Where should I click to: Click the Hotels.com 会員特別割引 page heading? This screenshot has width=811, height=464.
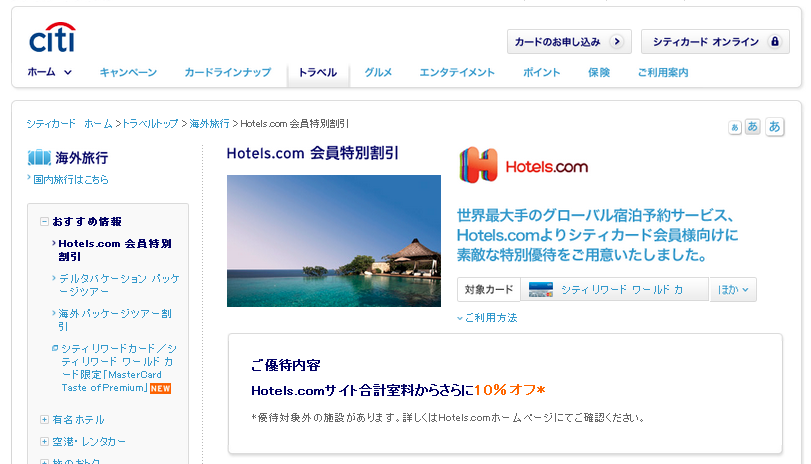pyautogui.click(x=312, y=153)
